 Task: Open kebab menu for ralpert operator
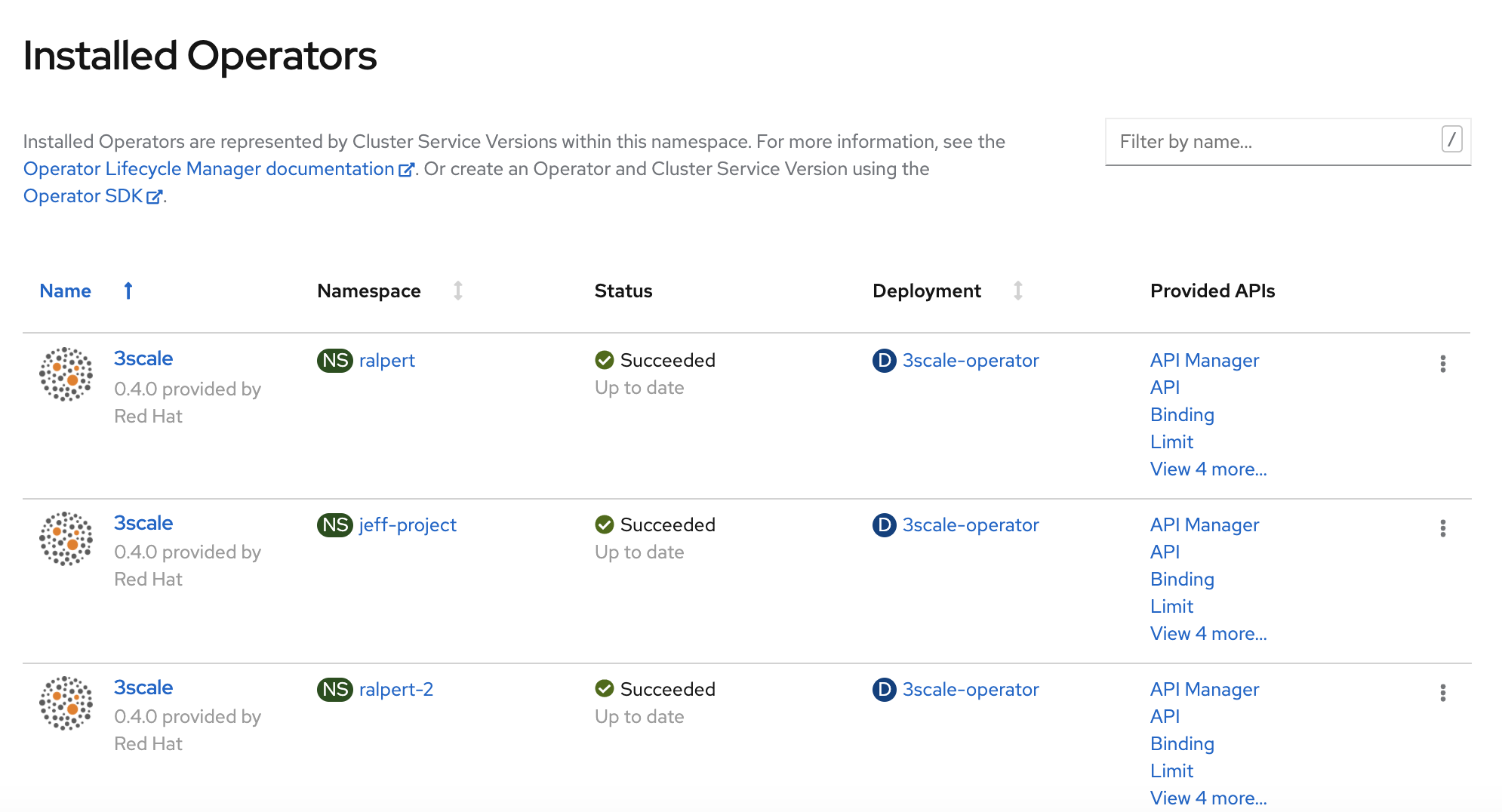coord(1442,364)
